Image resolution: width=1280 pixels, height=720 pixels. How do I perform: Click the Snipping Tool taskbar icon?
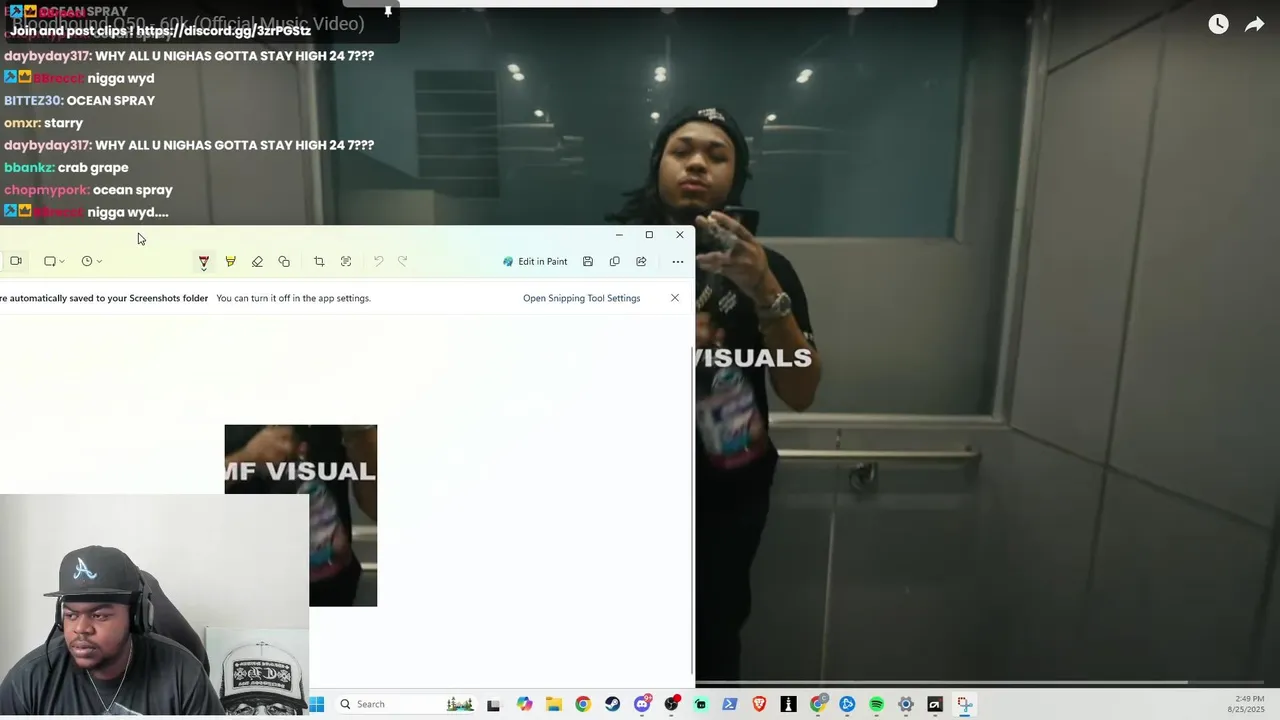tap(964, 704)
